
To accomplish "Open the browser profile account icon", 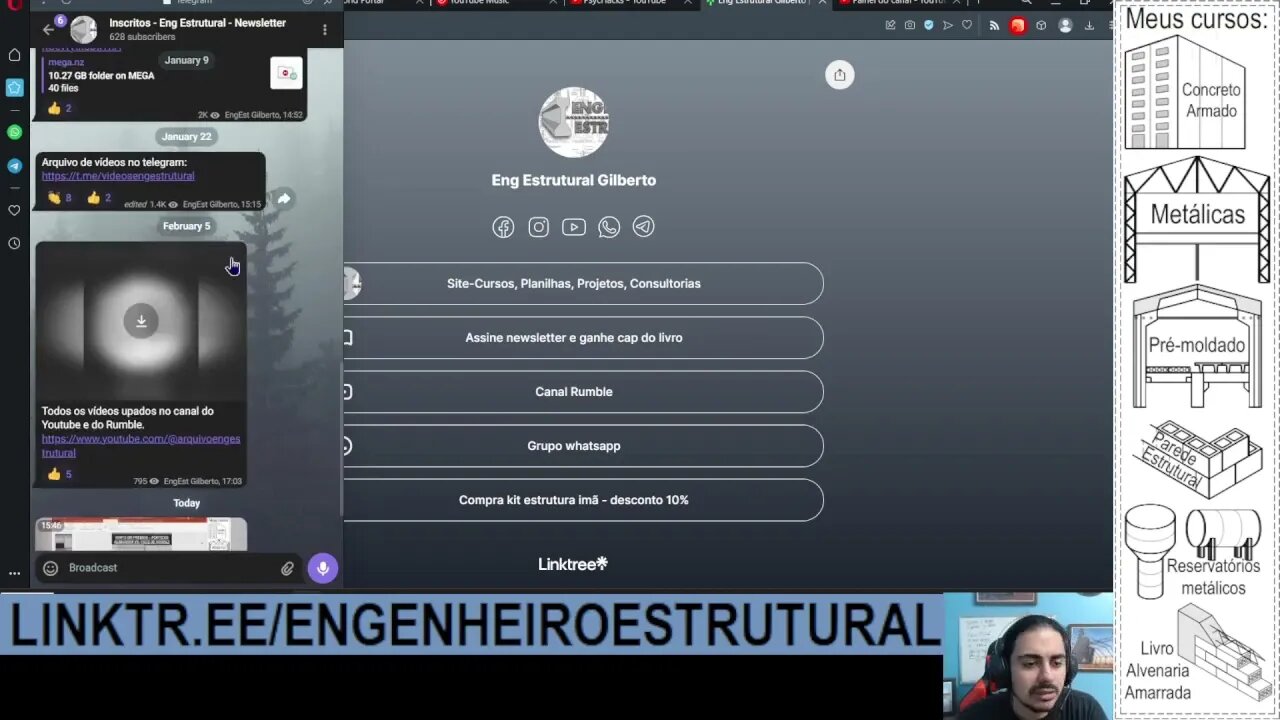I will (1065, 25).
